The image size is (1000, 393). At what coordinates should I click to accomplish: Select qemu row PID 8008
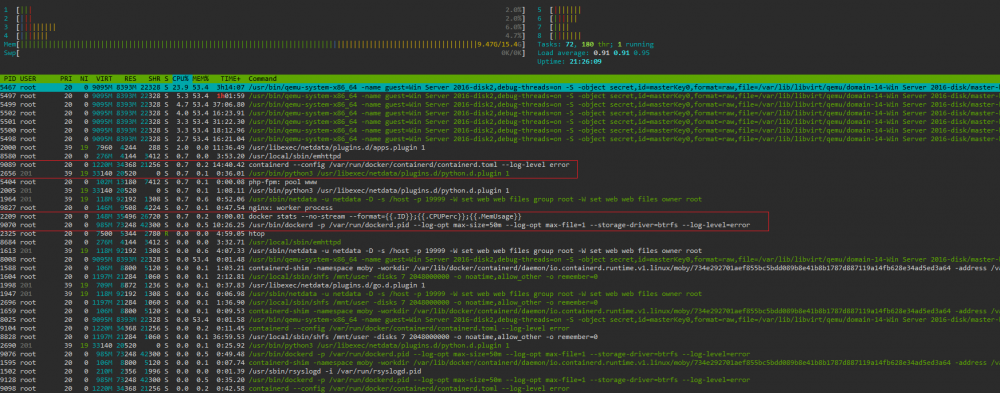pyautogui.click(x=500, y=259)
